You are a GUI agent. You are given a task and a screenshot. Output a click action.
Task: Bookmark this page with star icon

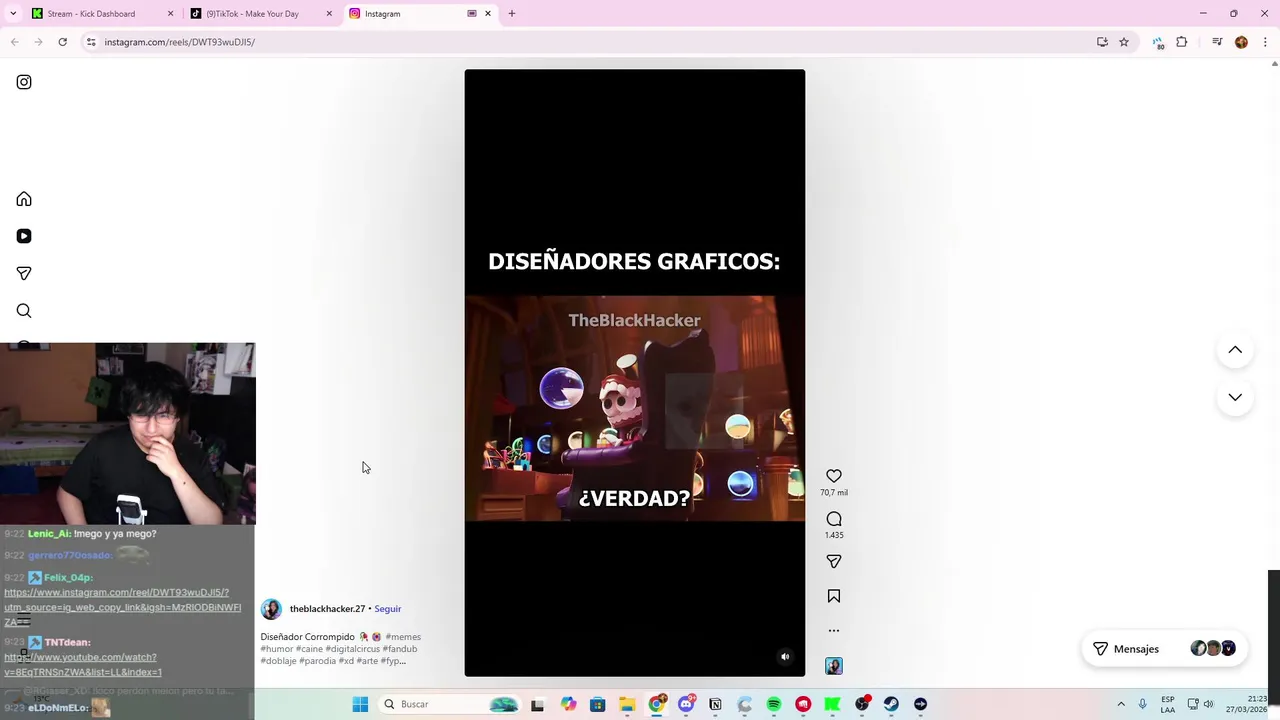pos(1124,42)
